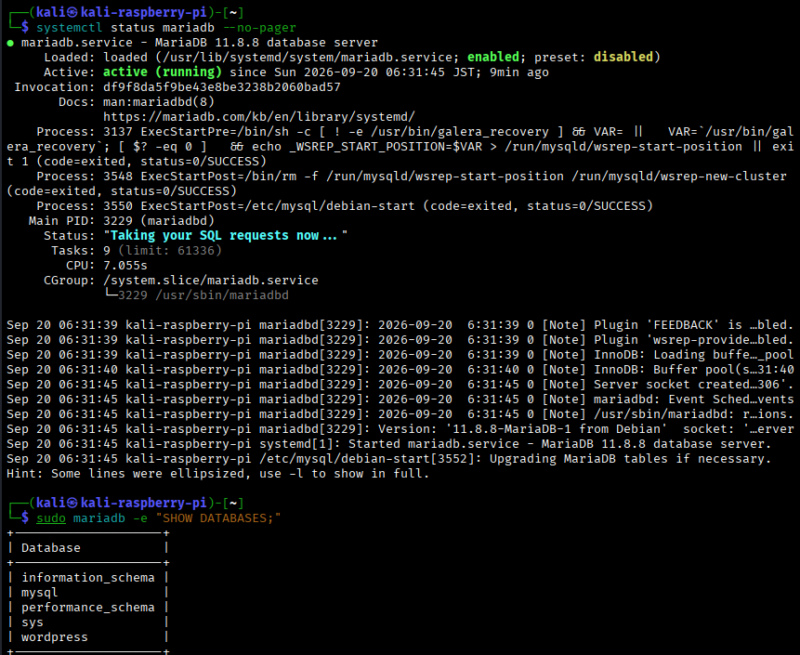Screen dimensions: 800x655
Task: Click the 'man:mariadbd(8)' docs entry
Action: pos(159,102)
